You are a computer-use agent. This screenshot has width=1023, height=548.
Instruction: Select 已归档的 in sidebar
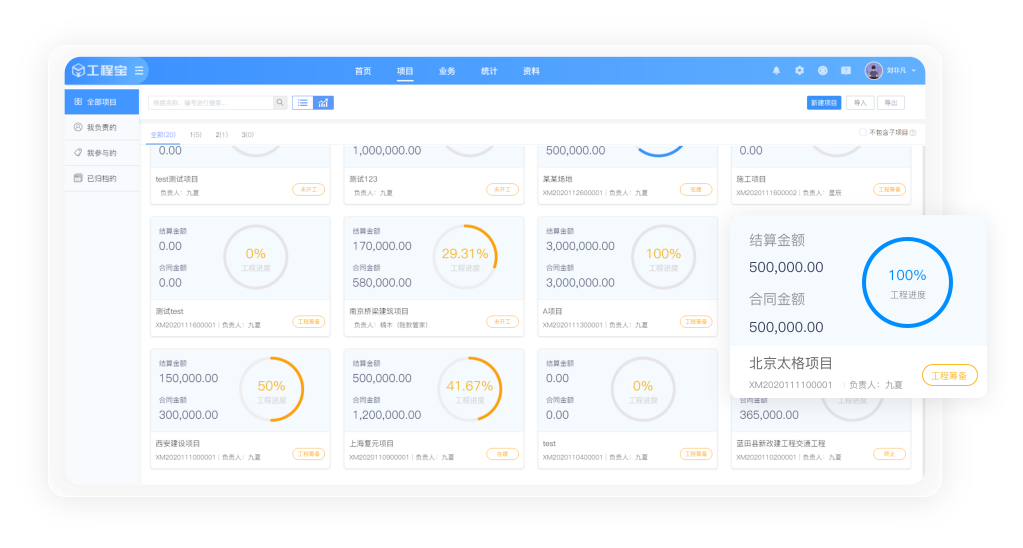101,178
